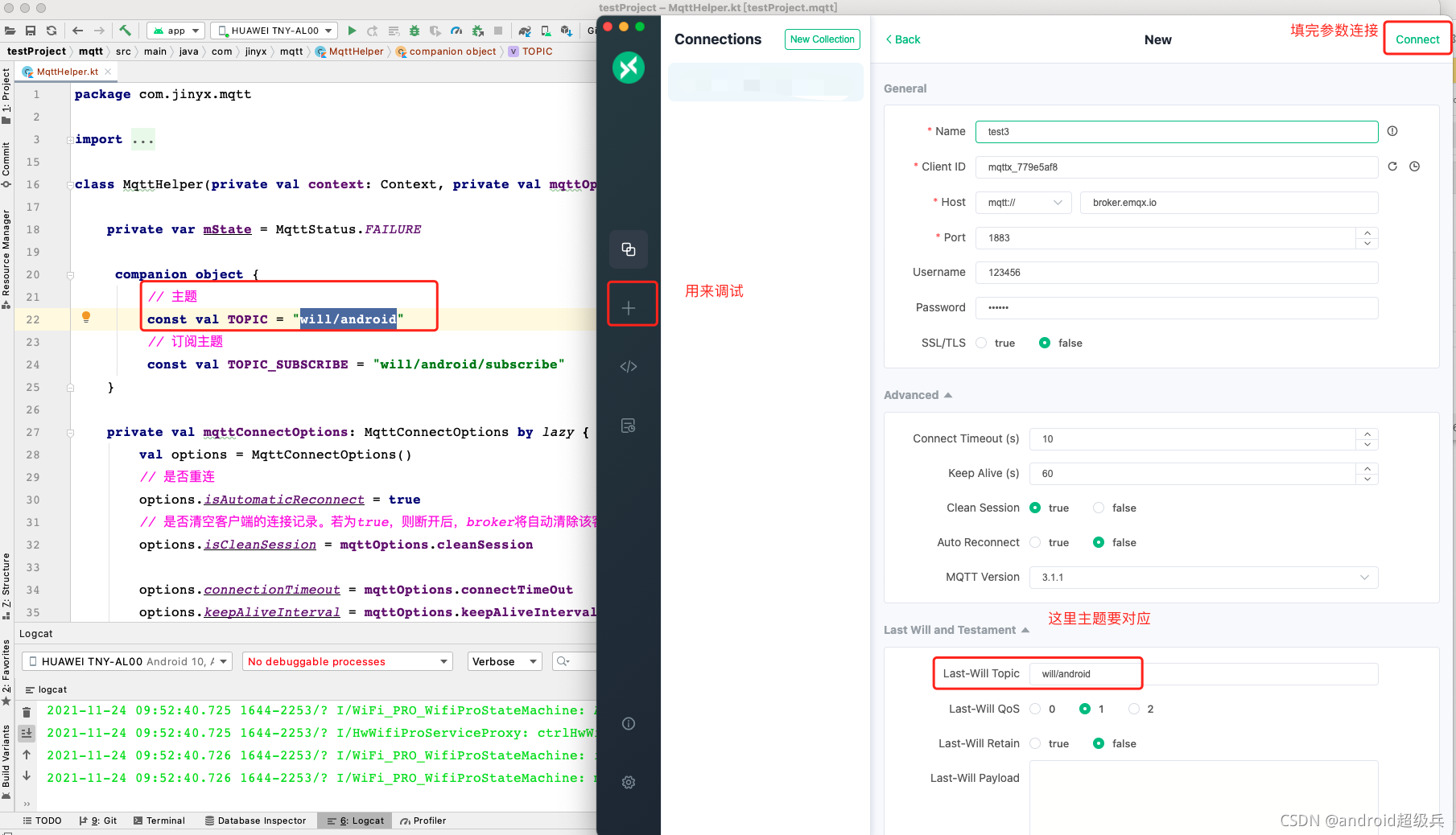Debug app with the bug icon

click(415, 31)
